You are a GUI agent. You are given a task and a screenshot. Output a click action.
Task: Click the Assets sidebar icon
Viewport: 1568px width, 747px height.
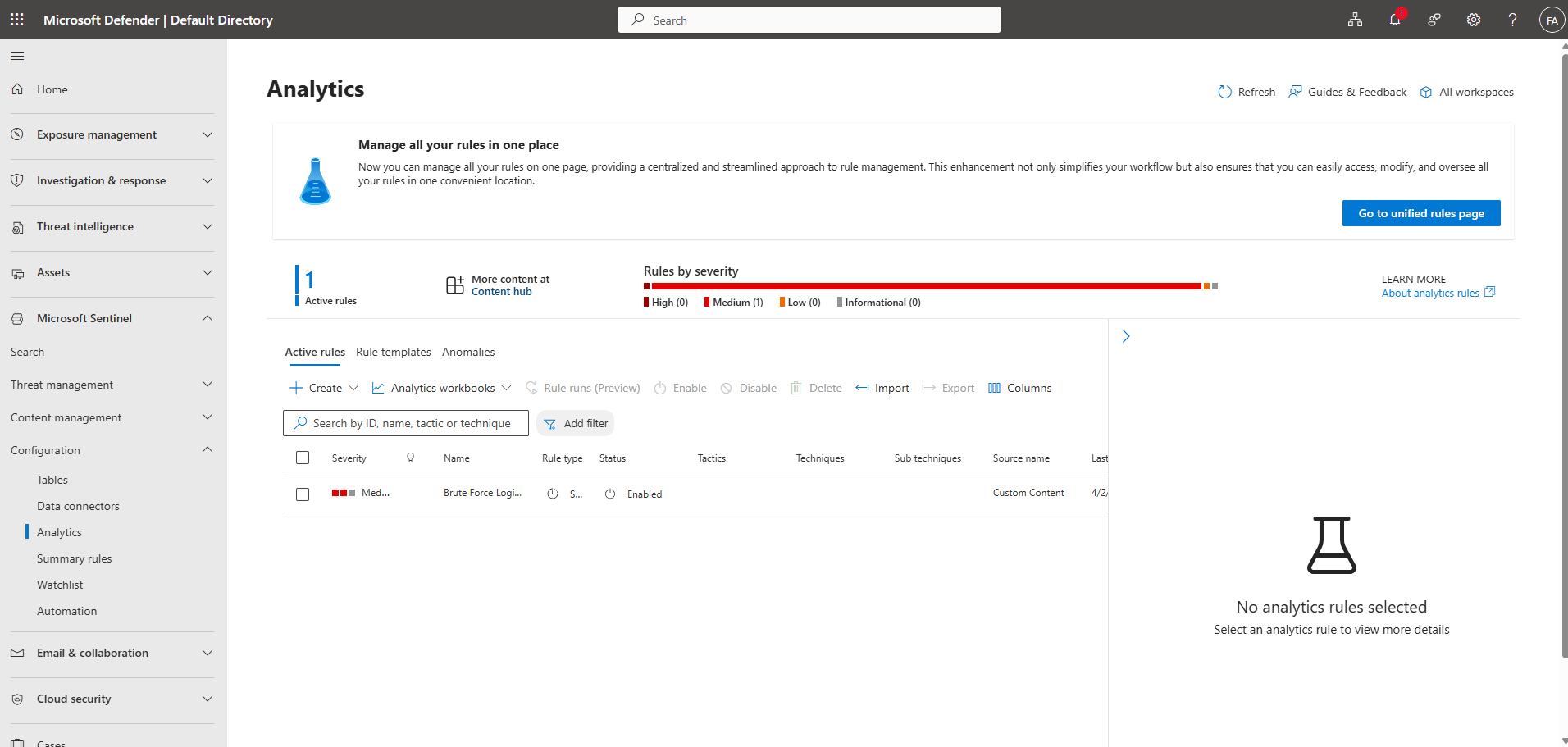pyautogui.click(x=17, y=273)
